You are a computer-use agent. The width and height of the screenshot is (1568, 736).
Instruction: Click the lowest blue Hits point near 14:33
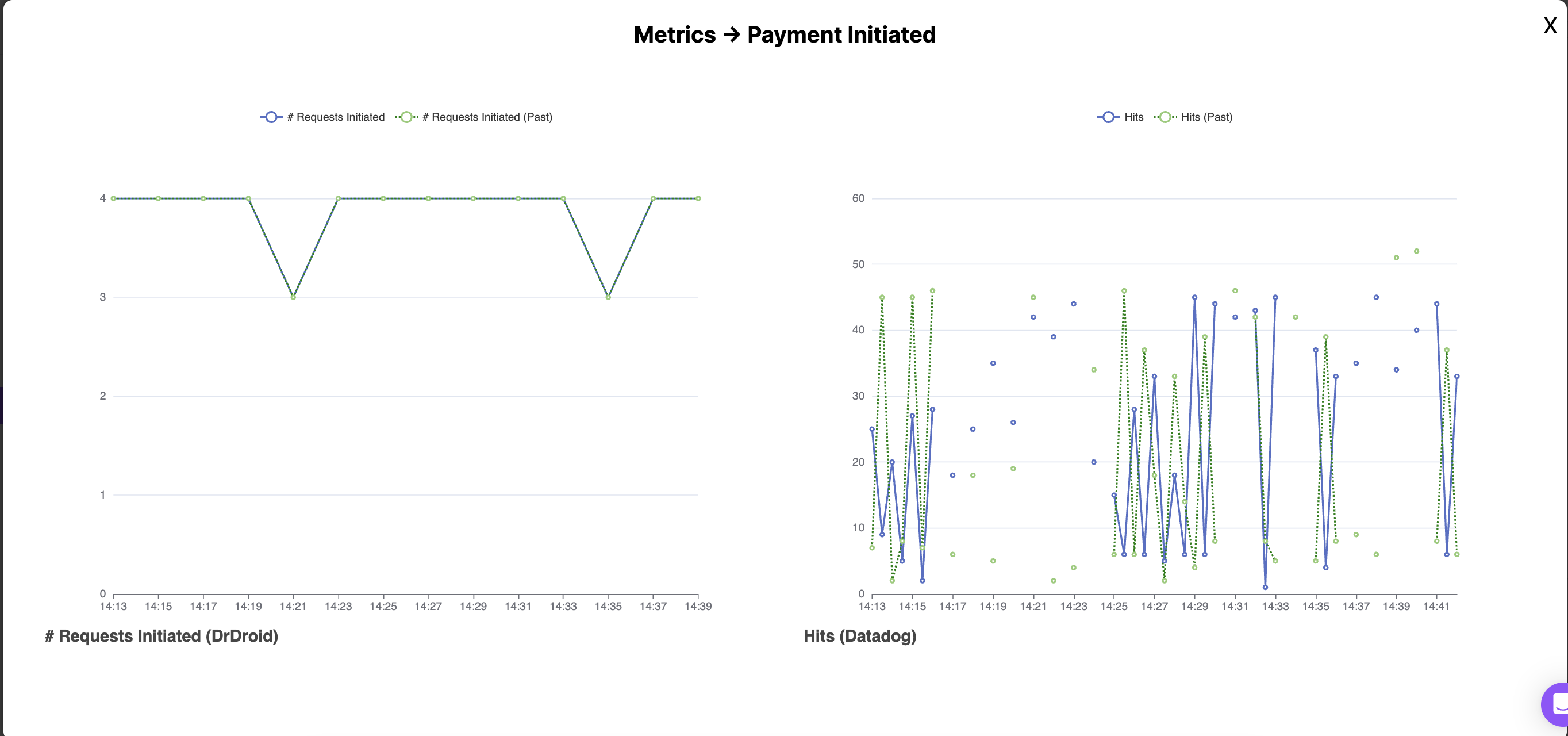[x=1265, y=588]
